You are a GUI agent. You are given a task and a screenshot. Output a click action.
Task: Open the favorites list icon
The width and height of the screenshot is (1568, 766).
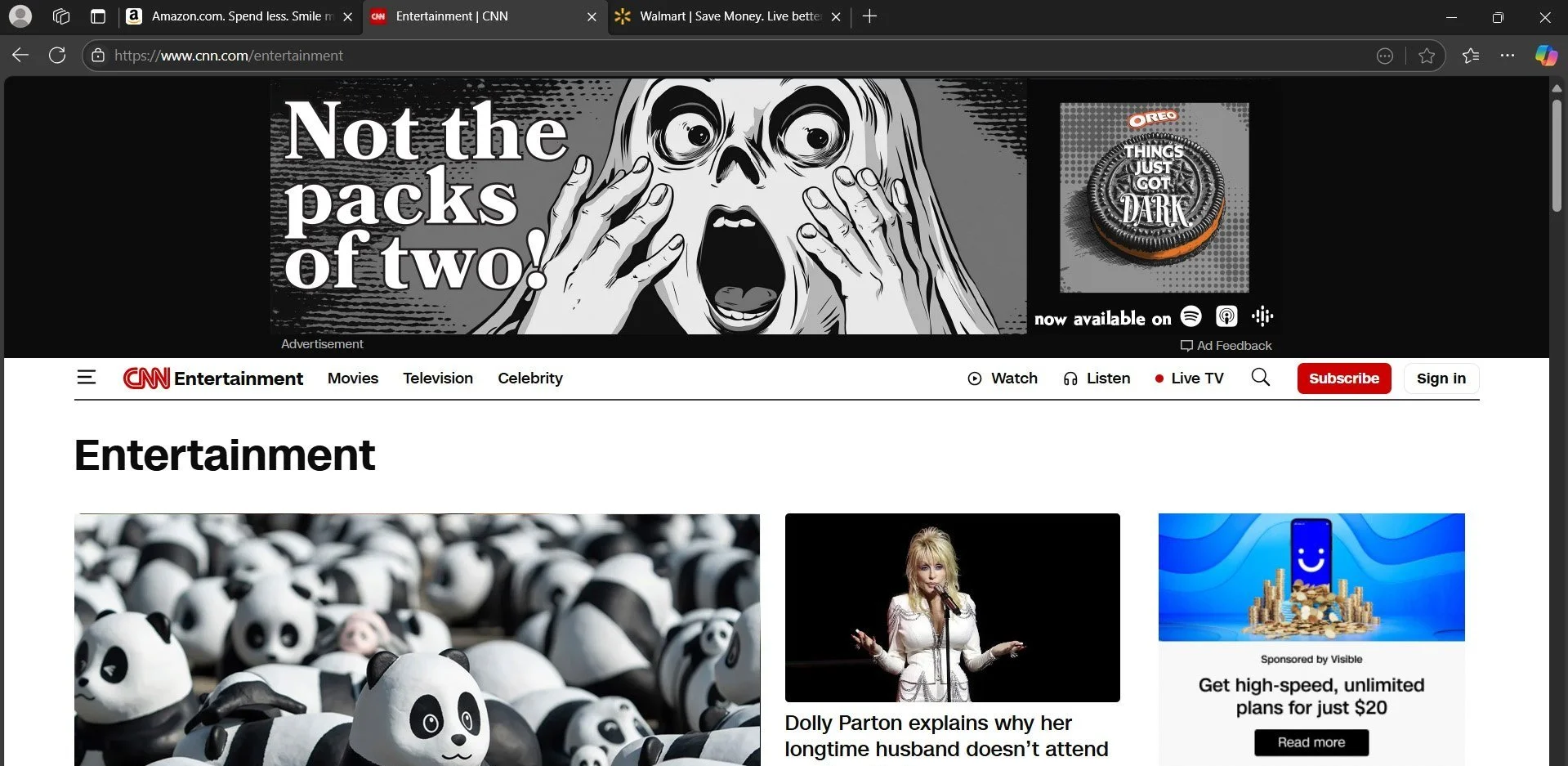[x=1471, y=56]
